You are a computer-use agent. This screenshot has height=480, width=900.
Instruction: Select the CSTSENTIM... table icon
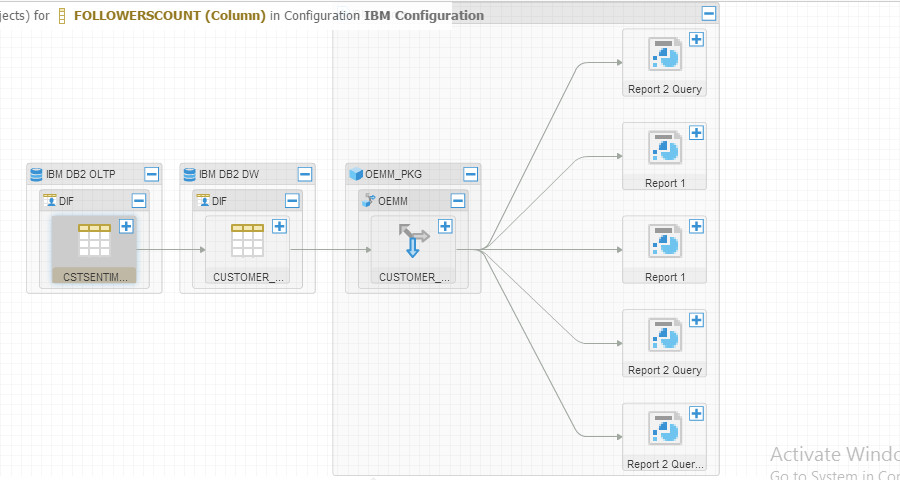pyautogui.click(x=94, y=240)
